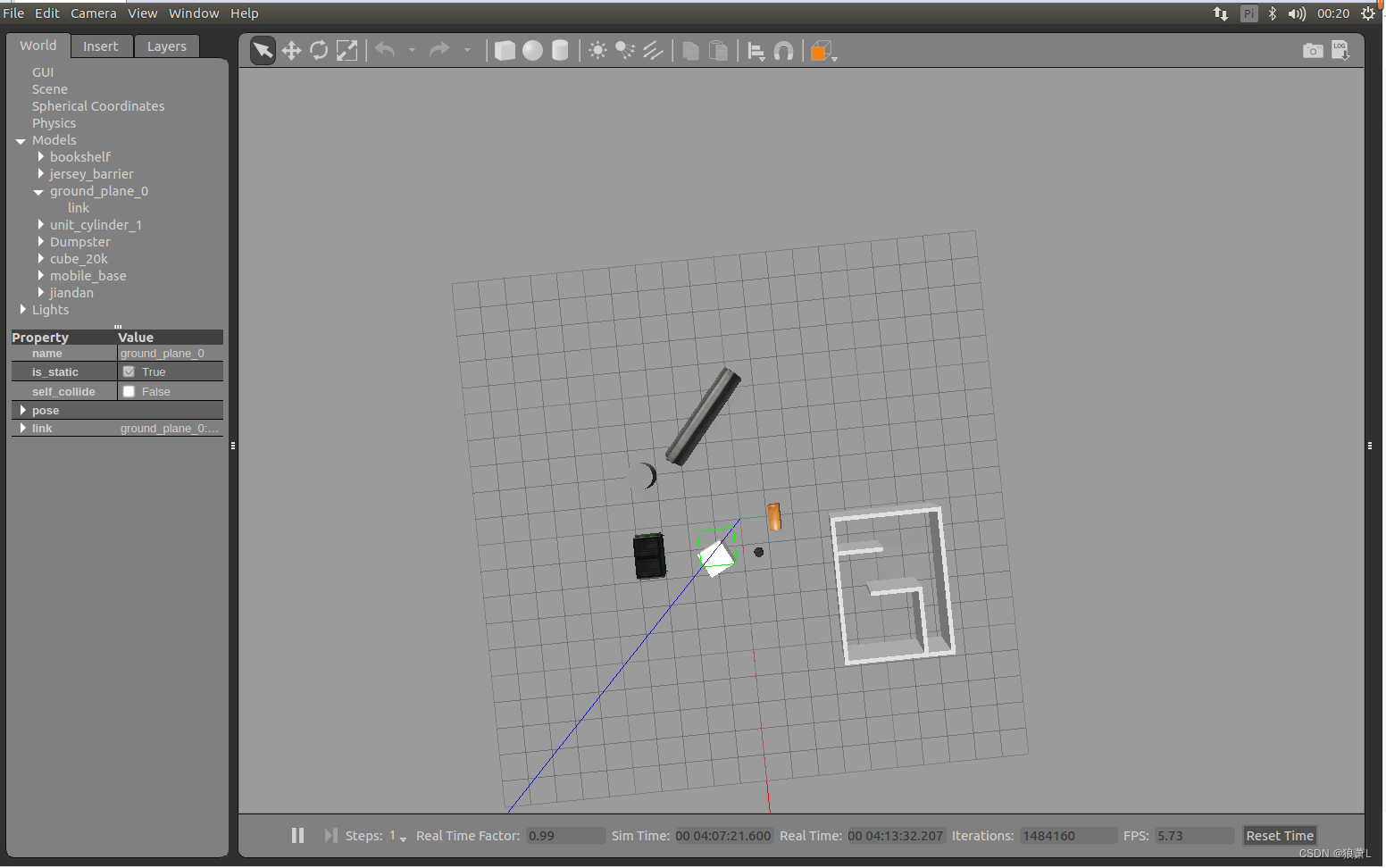Select the Rotate mode tool
The height and width of the screenshot is (868, 1386).
click(319, 50)
